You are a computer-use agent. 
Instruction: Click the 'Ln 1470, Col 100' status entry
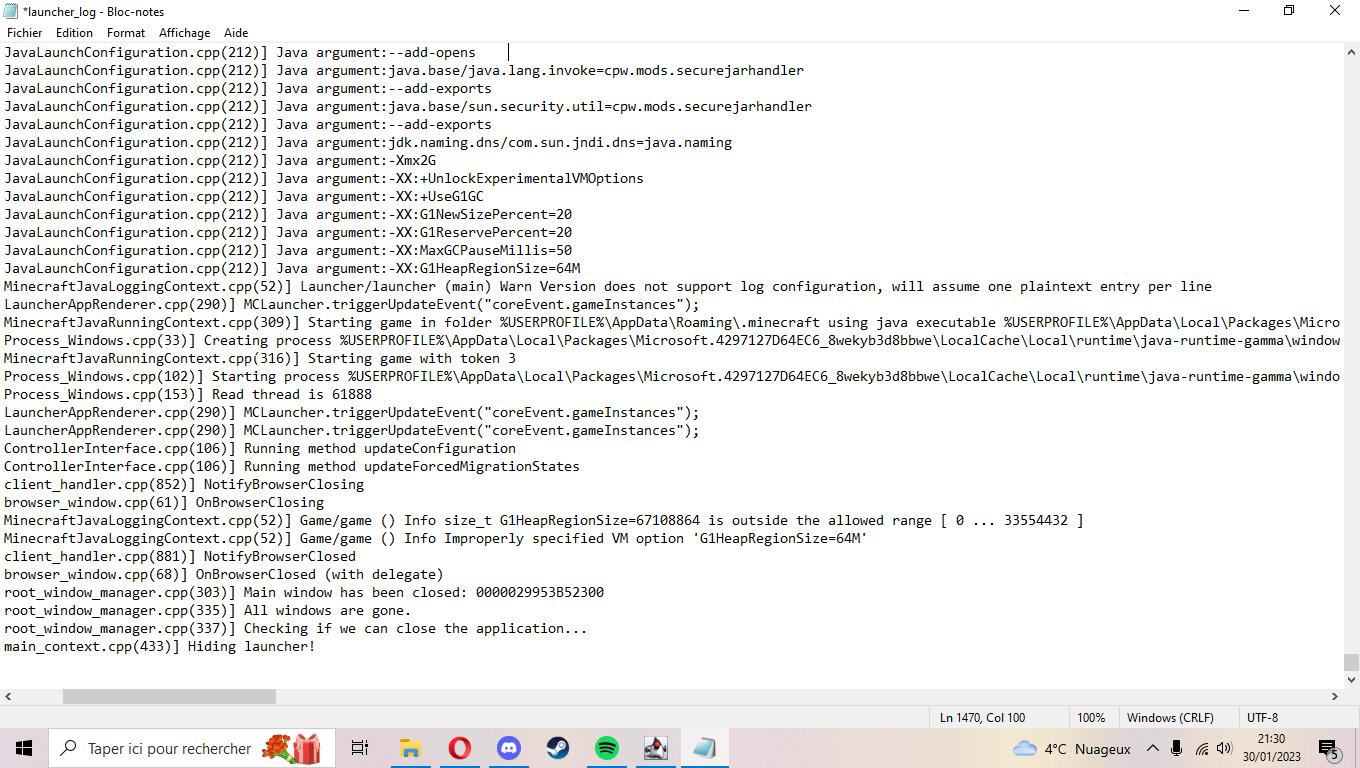(982, 717)
